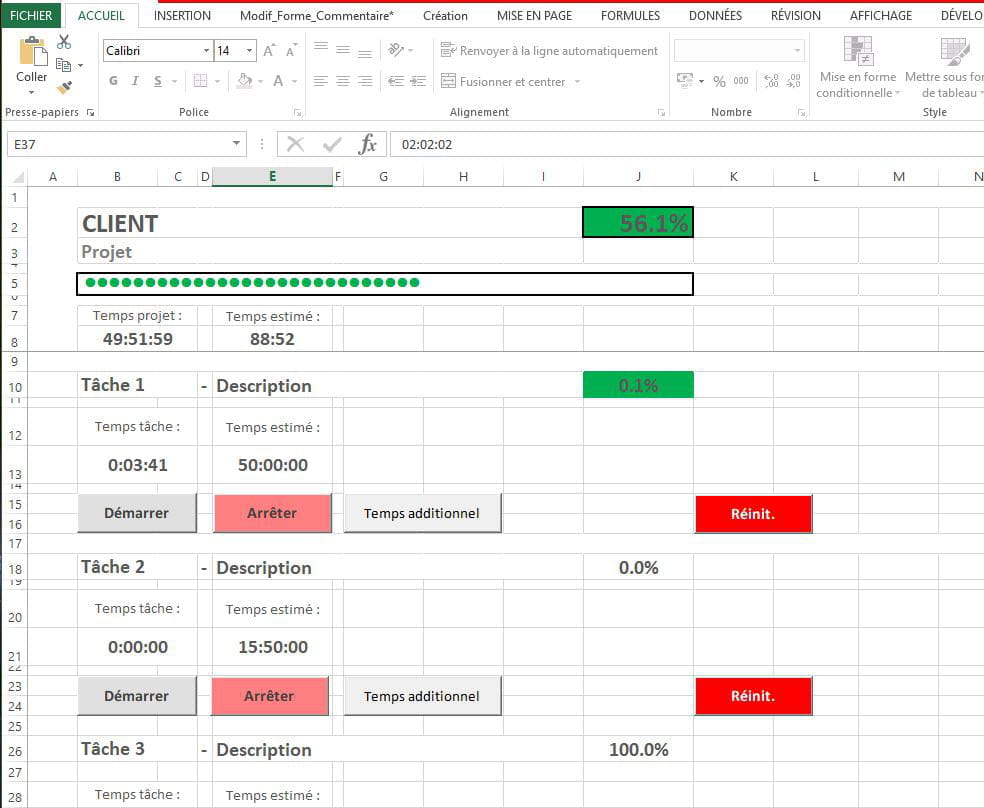Toggle italic formatting with the I button
The height and width of the screenshot is (808, 984).
click(x=135, y=81)
